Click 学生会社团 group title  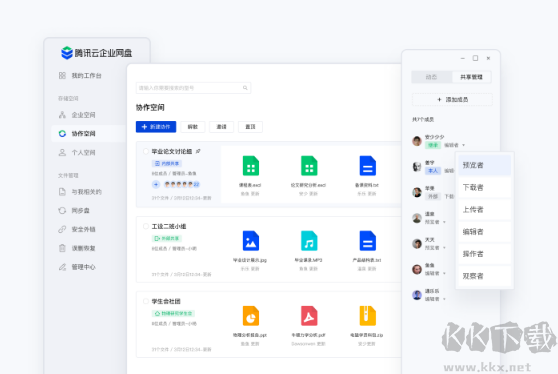coord(166,301)
